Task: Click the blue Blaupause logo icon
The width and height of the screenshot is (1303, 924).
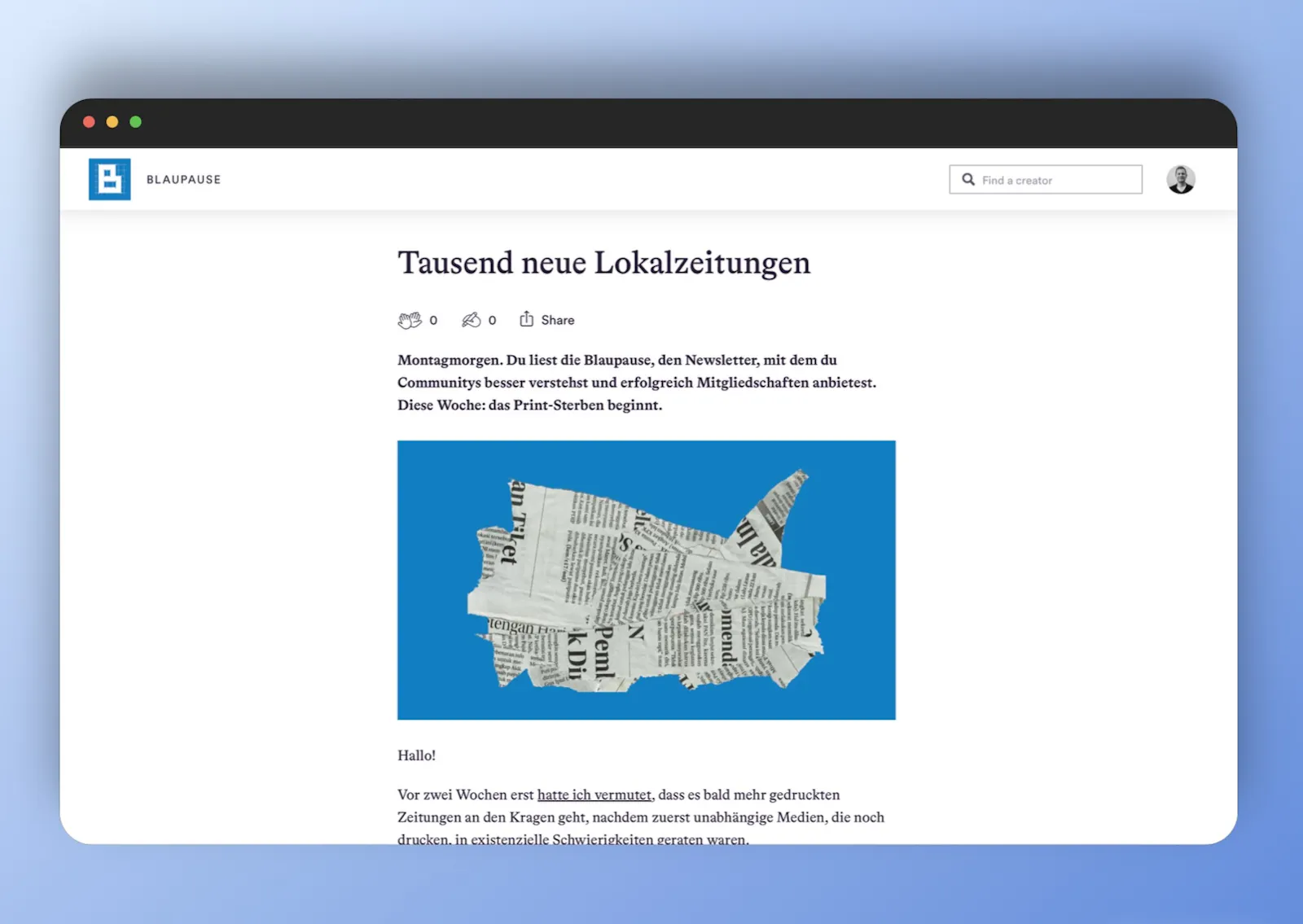Action: 109,179
